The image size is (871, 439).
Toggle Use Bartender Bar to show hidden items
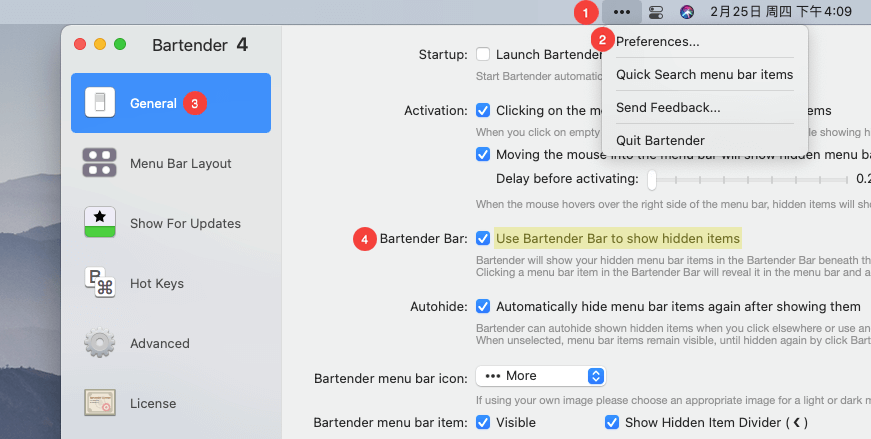(x=483, y=238)
